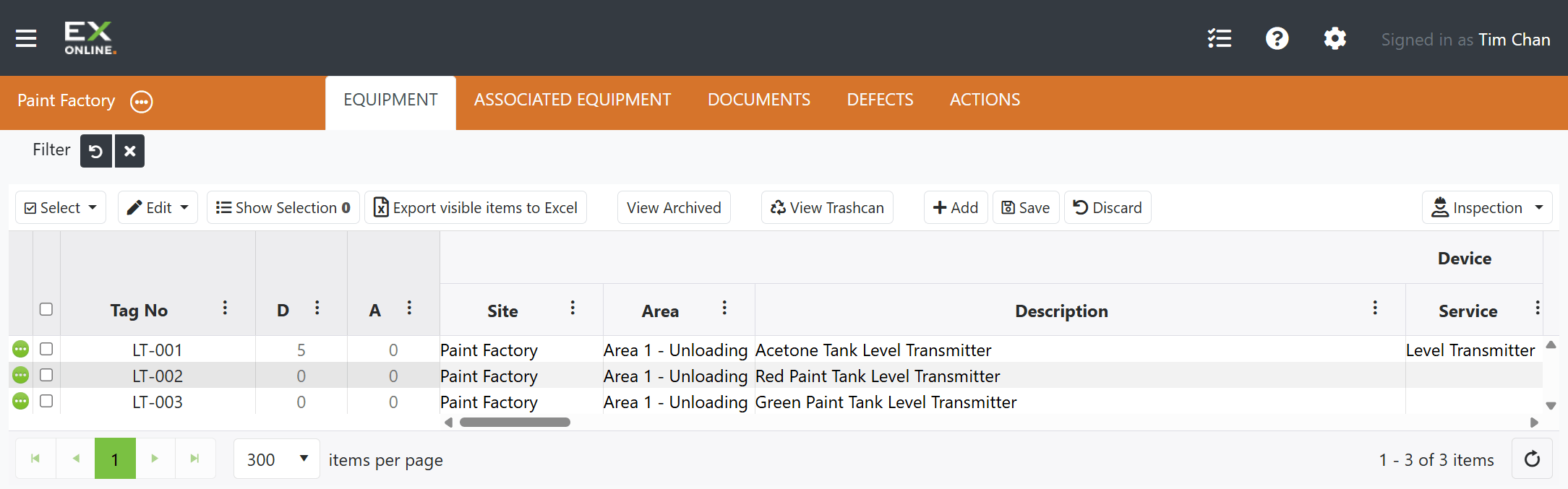Open the task checklist icon
This screenshot has height=489, width=1568.
1220,38
